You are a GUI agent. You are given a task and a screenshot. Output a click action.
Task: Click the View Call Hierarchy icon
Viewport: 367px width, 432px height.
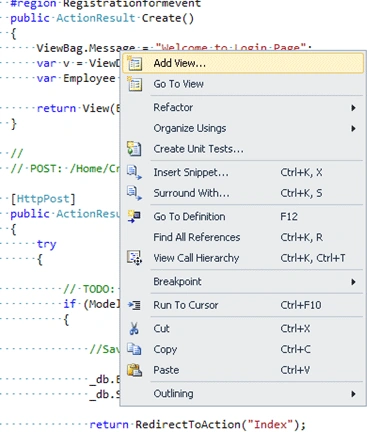click(134, 258)
